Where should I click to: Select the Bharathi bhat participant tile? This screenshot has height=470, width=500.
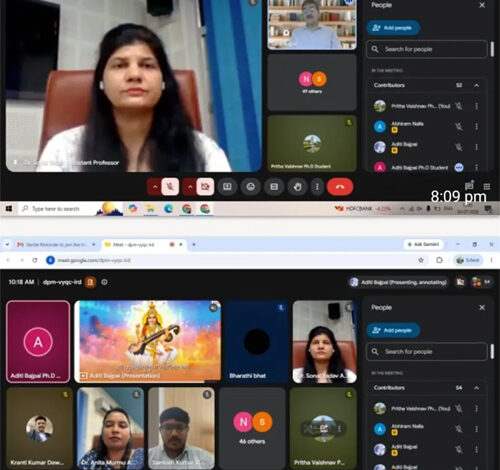pos(256,341)
